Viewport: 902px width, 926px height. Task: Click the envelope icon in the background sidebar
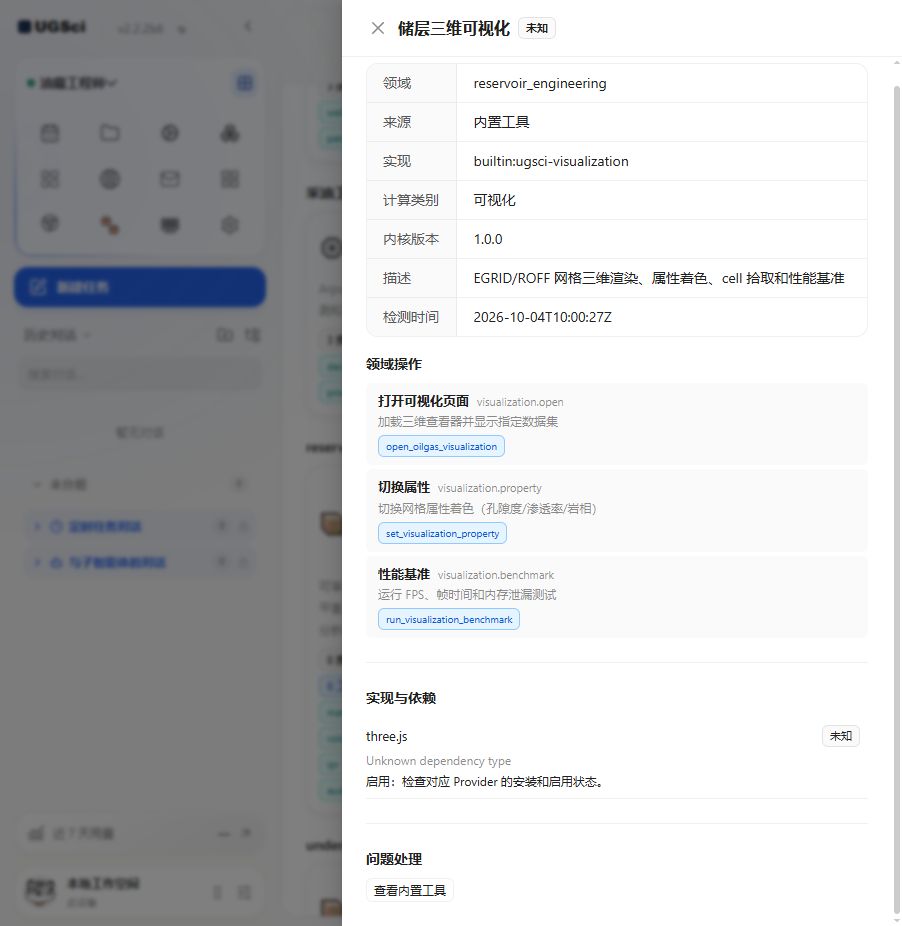pyautogui.click(x=170, y=178)
